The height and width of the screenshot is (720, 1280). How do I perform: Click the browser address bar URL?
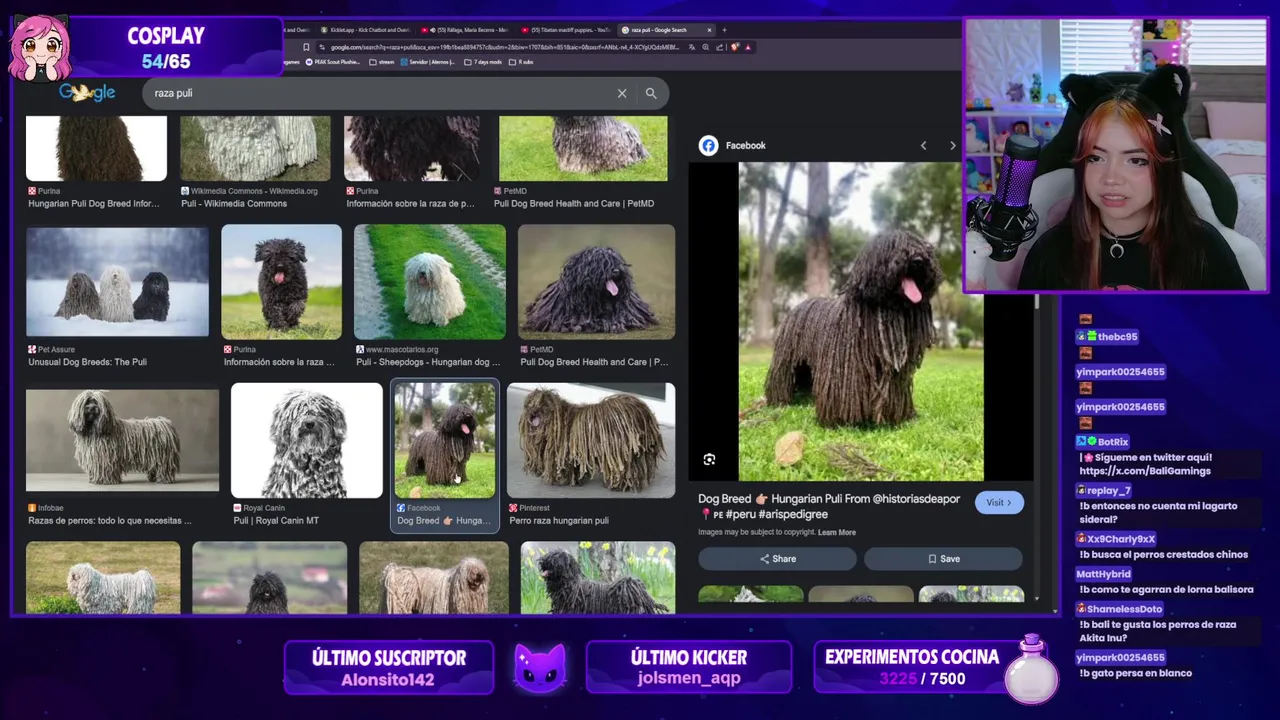tap(505, 47)
